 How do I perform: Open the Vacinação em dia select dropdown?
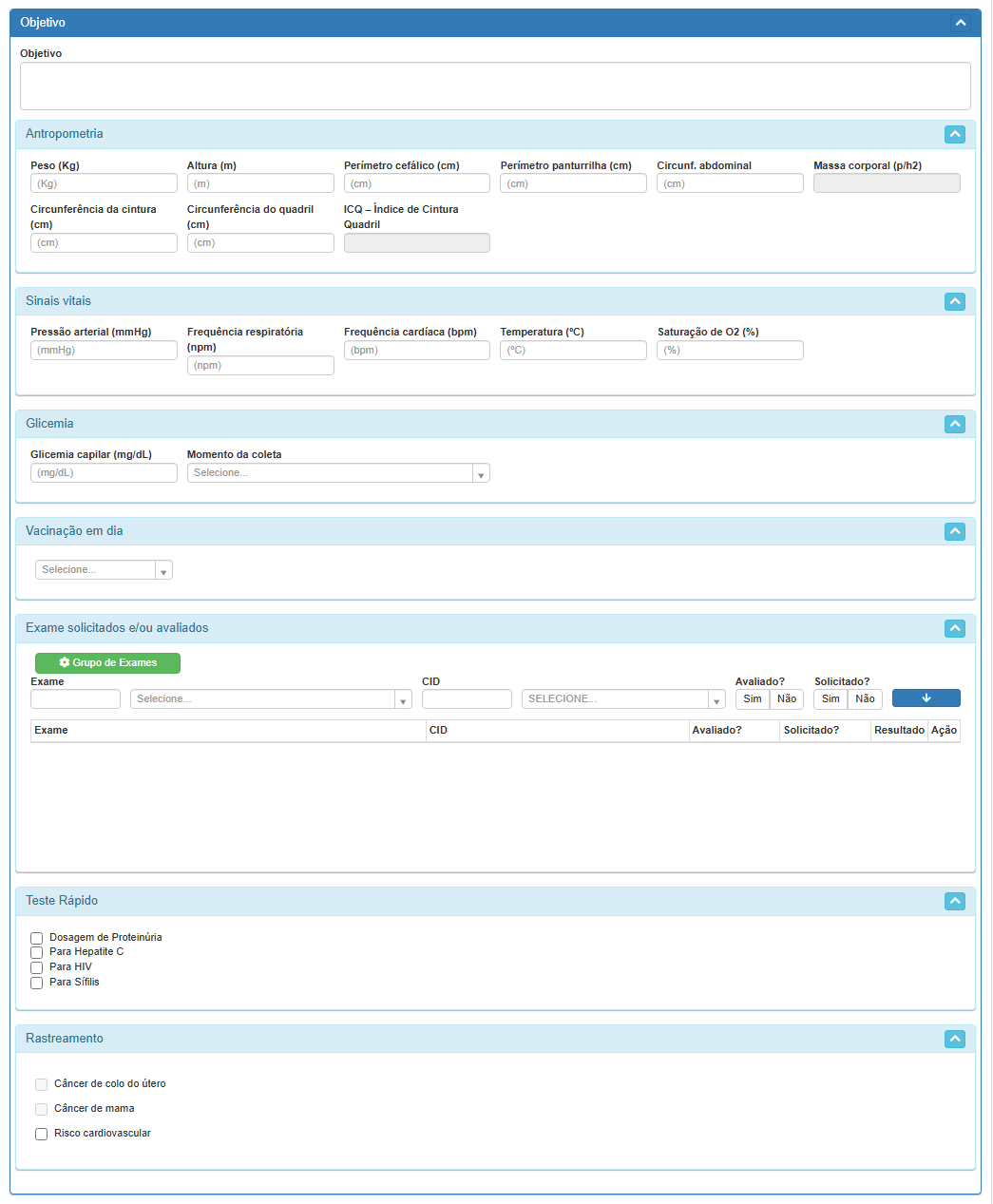[x=104, y=570]
